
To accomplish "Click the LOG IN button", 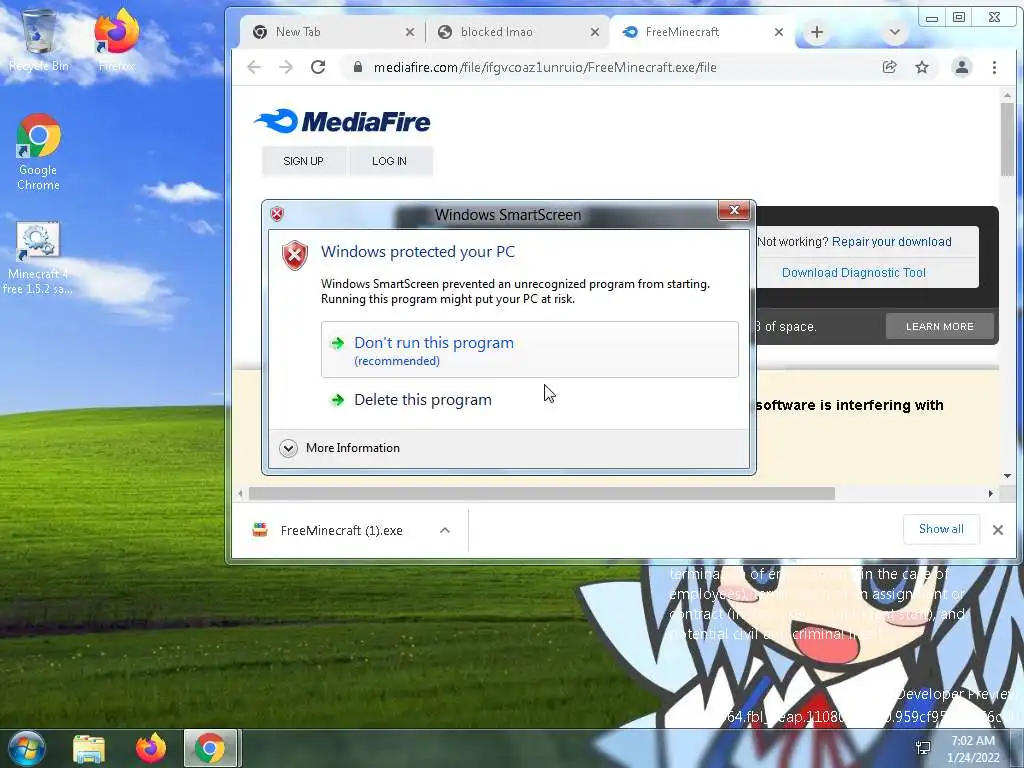I will coord(389,161).
